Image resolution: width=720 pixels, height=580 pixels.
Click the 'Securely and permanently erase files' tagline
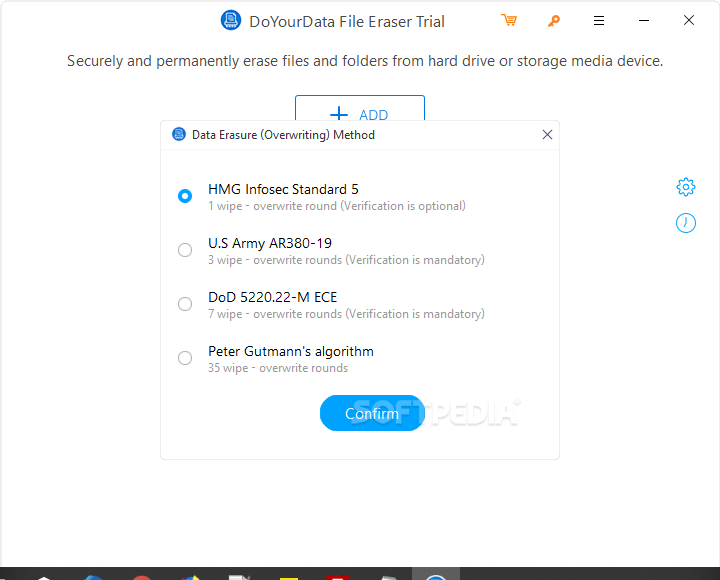point(365,61)
